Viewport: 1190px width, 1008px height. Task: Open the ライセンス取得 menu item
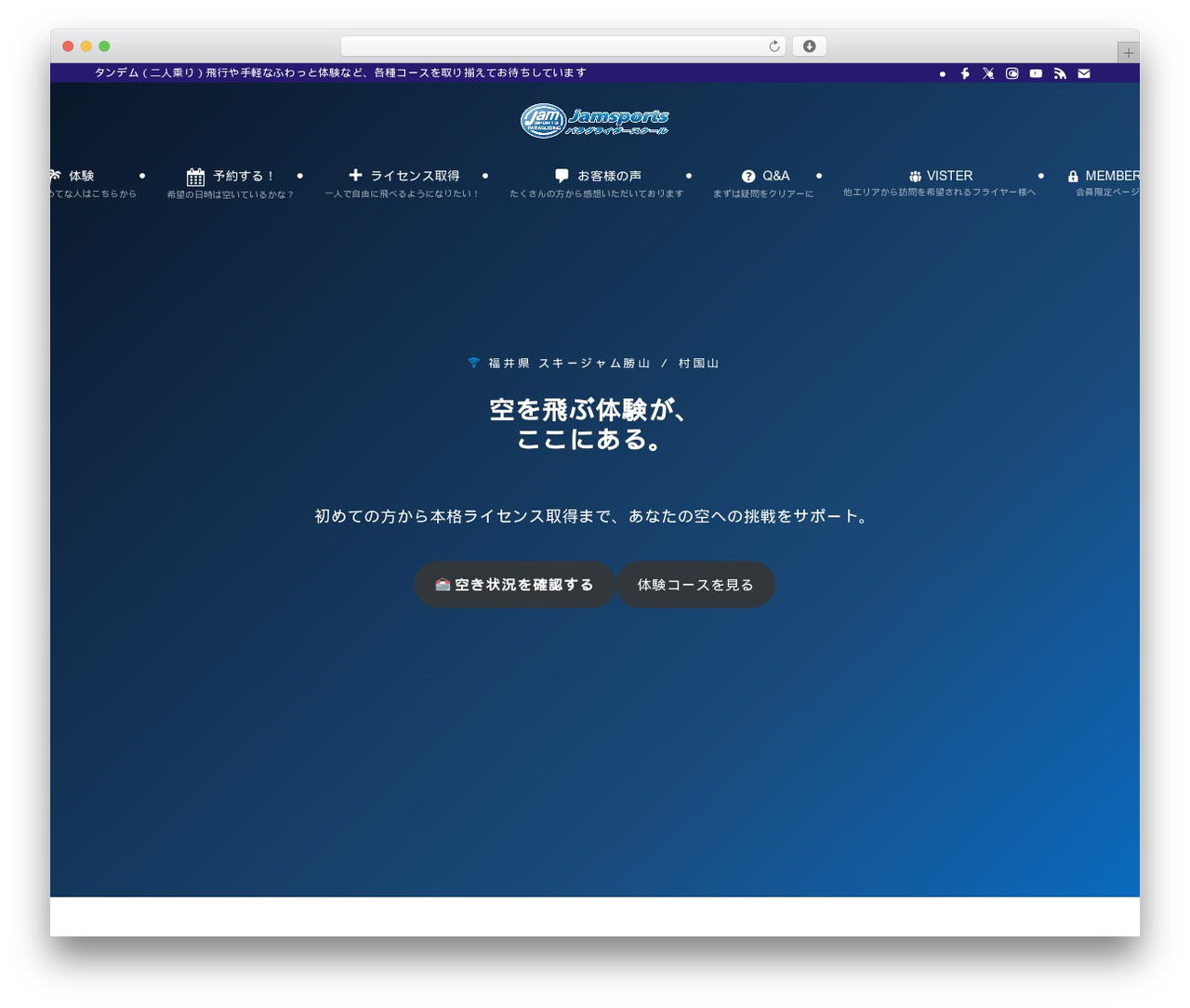pyautogui.click(x=415, y=176)
